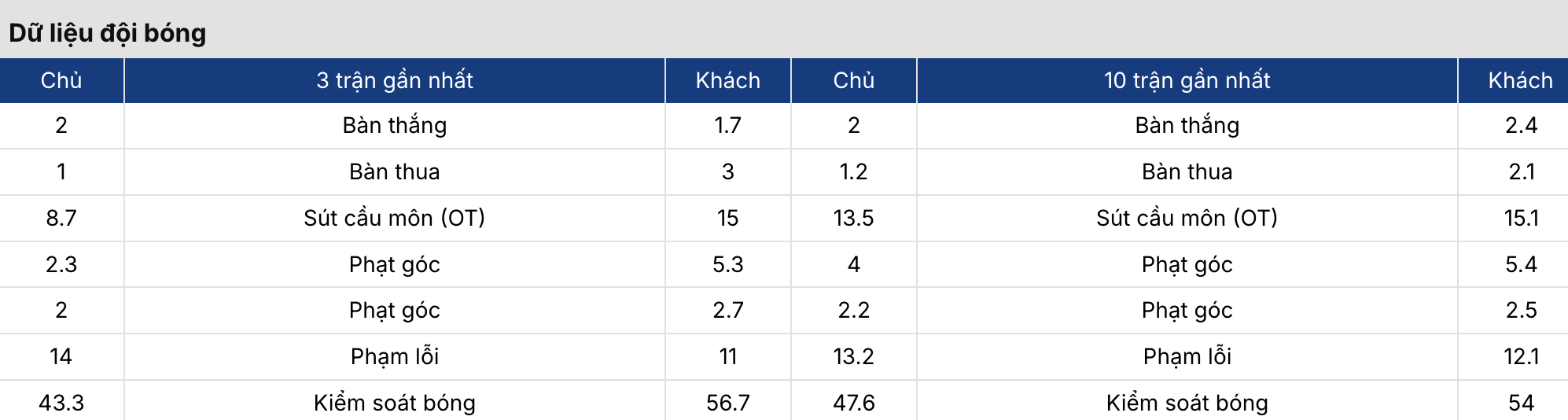The width and height of the screenshot is (1568, 420).
Task: Select the '10 trận gần nhất' column header
Action: click(1187, 80)
